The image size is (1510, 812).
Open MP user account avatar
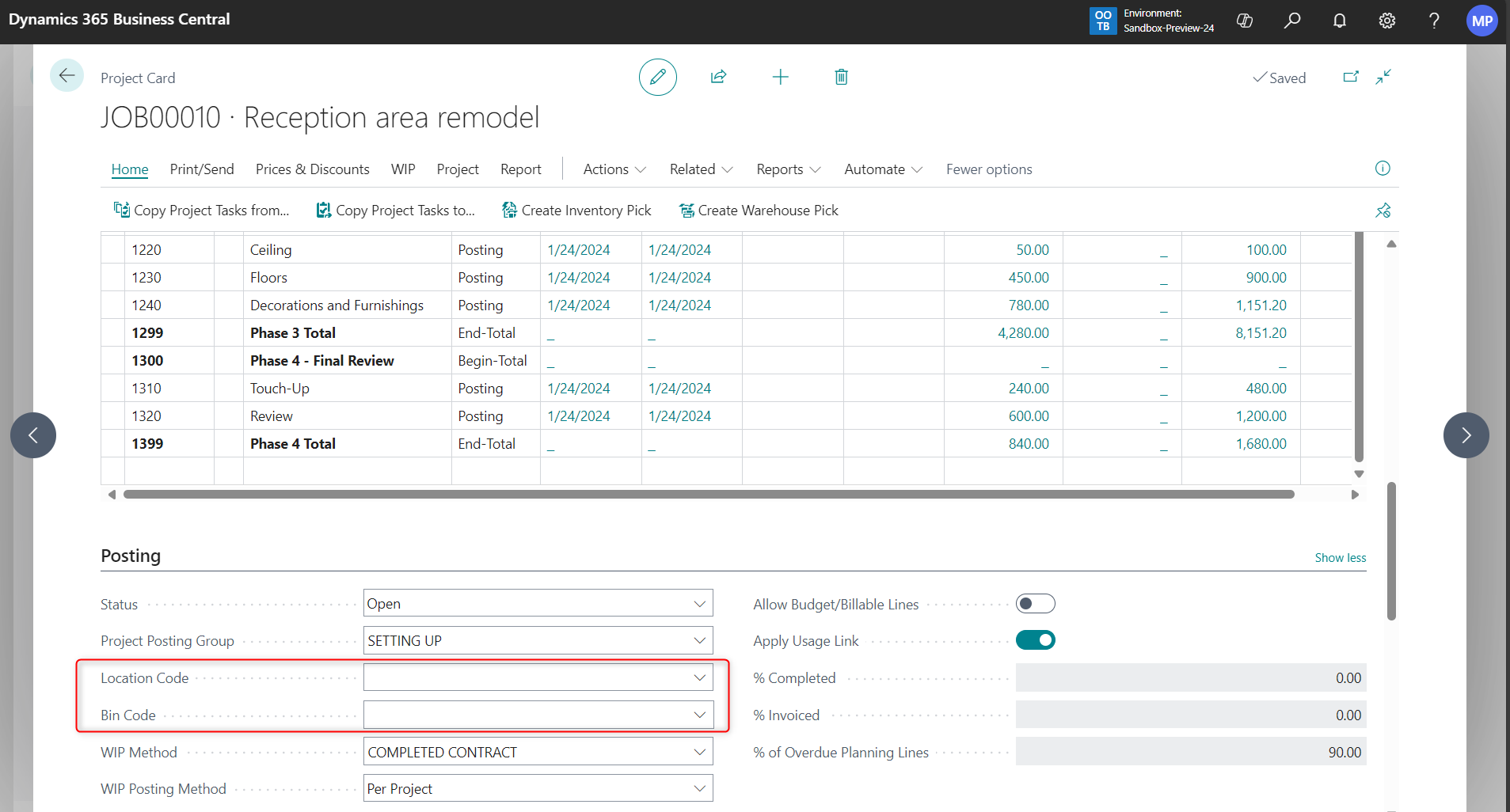(1481, 21)
